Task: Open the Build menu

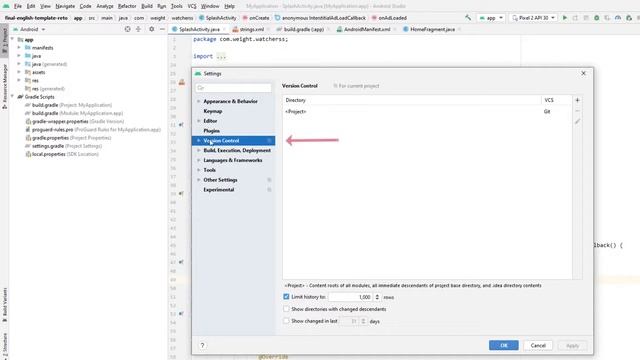Action: click(x=147, y=6)
